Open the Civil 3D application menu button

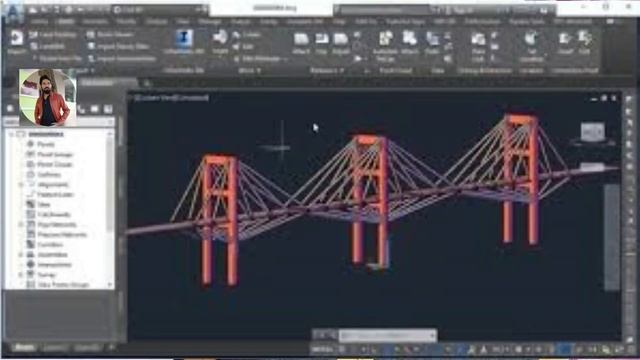click(x=12, y=12)
